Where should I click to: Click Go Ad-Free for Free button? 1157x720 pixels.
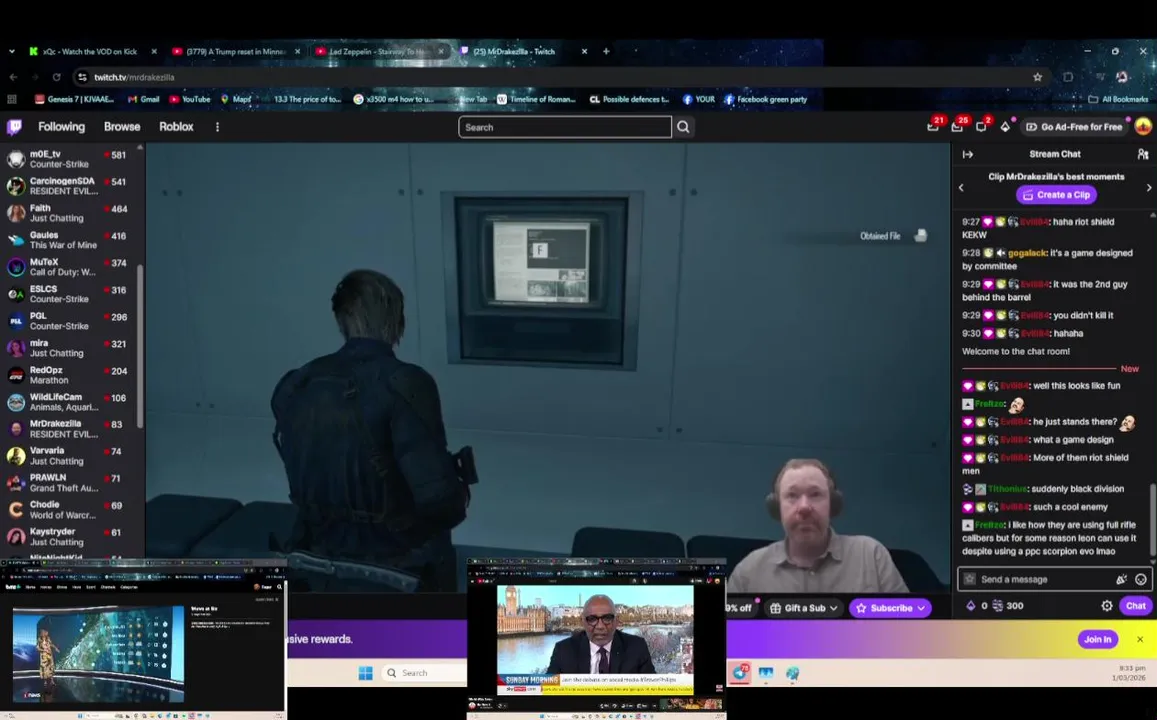[x=1074, y=127]
